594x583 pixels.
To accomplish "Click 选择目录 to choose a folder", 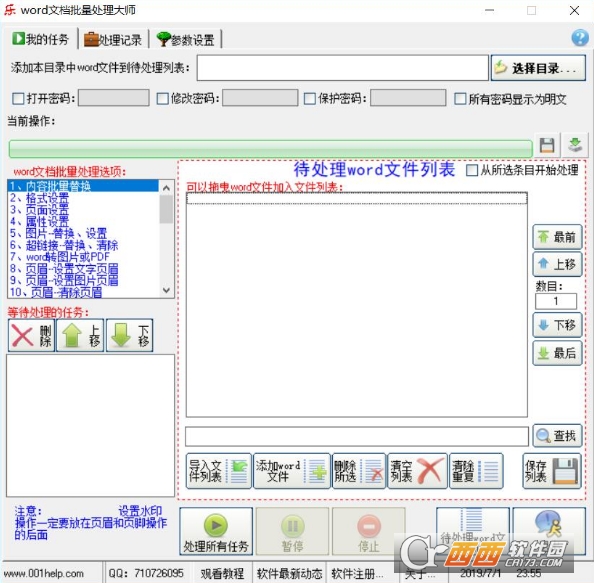I will pyautogui.click(x=538, y=68).
